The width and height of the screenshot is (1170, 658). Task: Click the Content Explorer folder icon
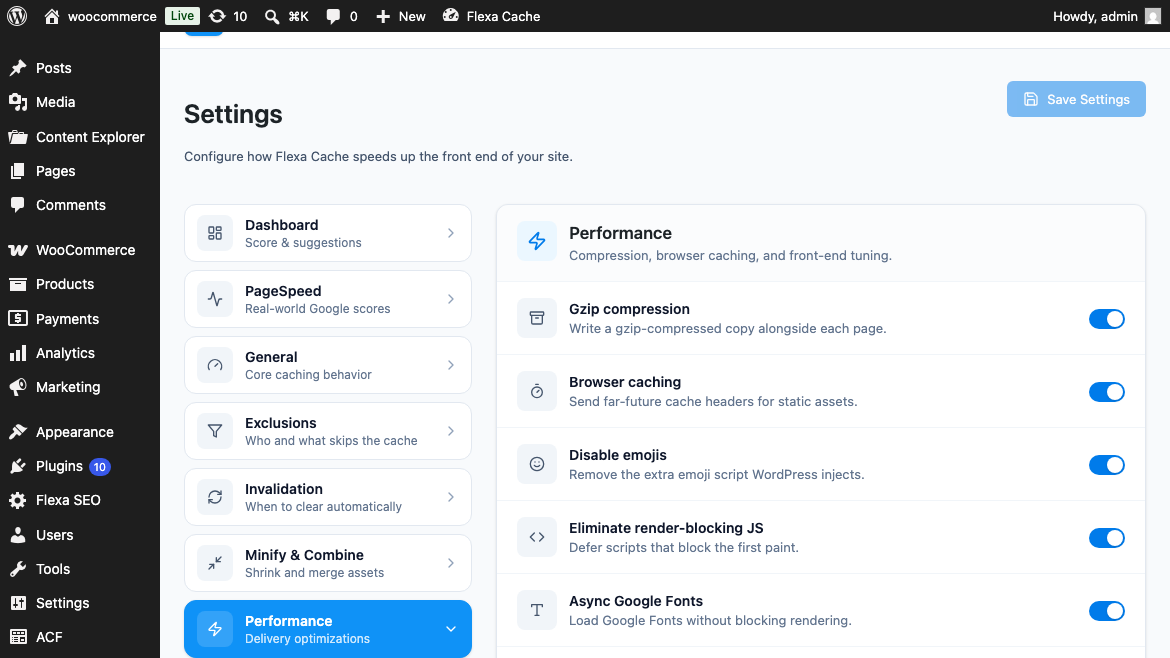18,137
